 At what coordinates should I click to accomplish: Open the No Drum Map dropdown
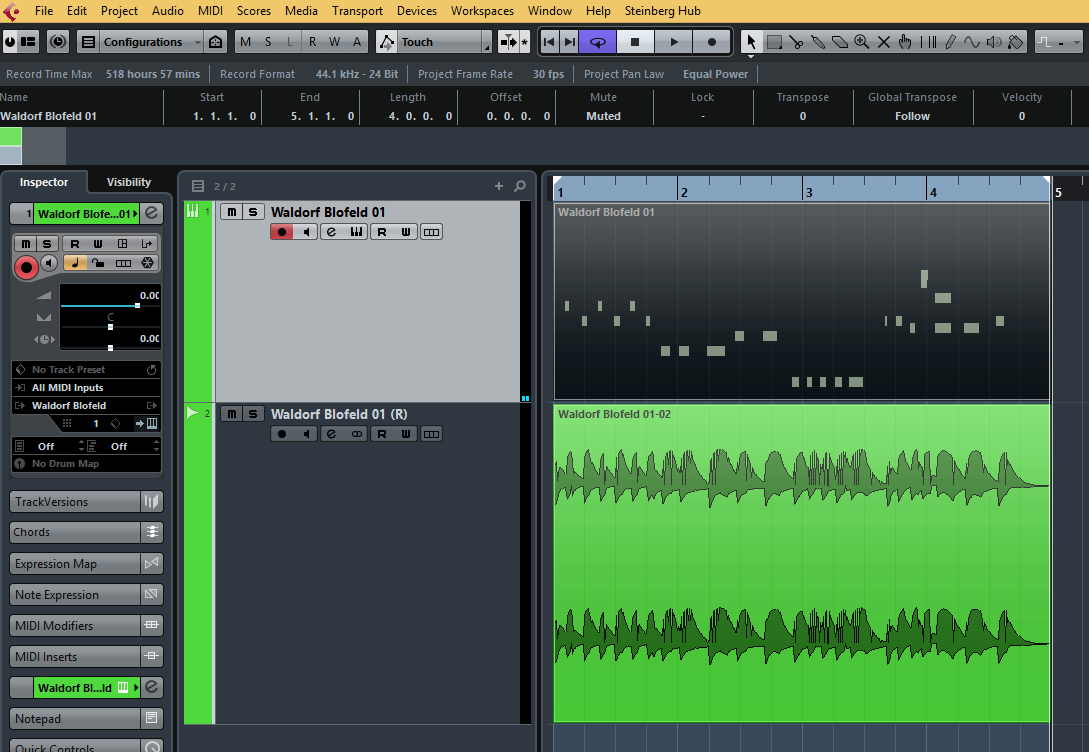coord(86,464)
